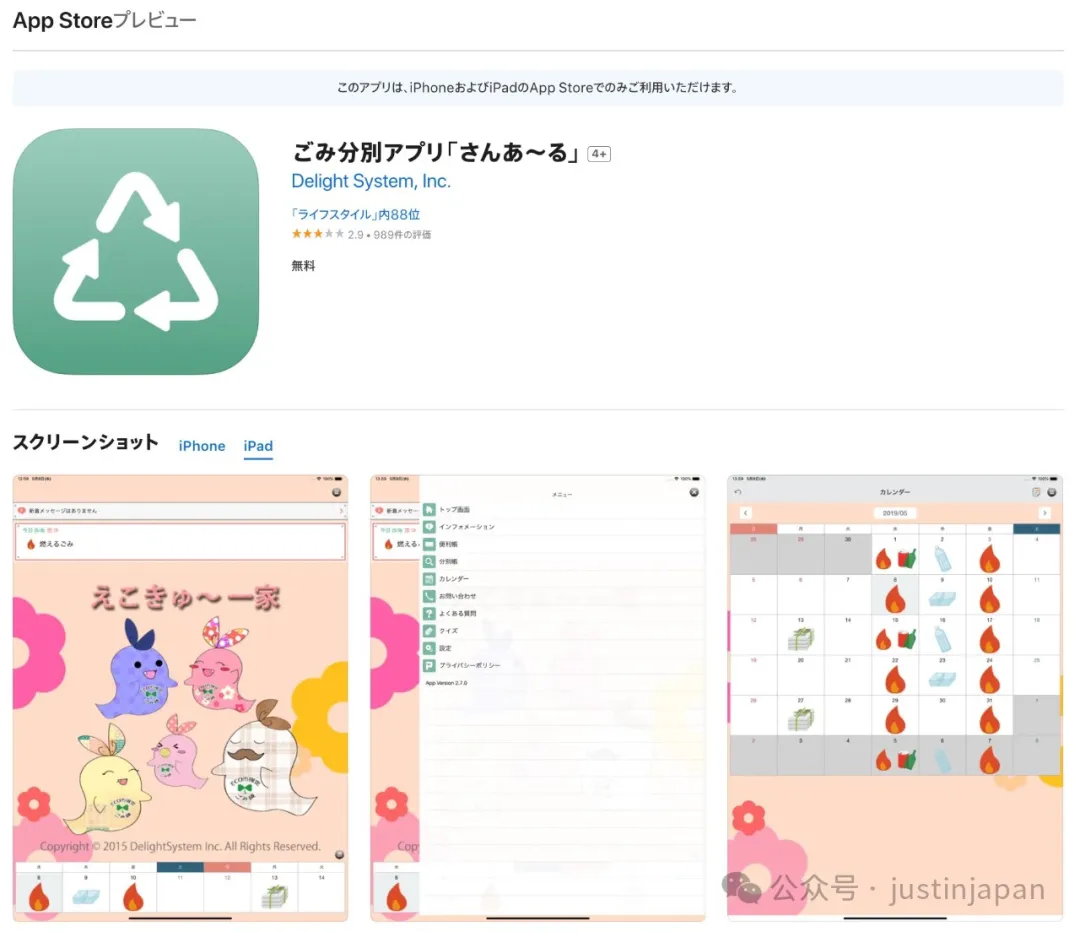Click the round menu button above えこきゅ〜一家

click(337, 493)
